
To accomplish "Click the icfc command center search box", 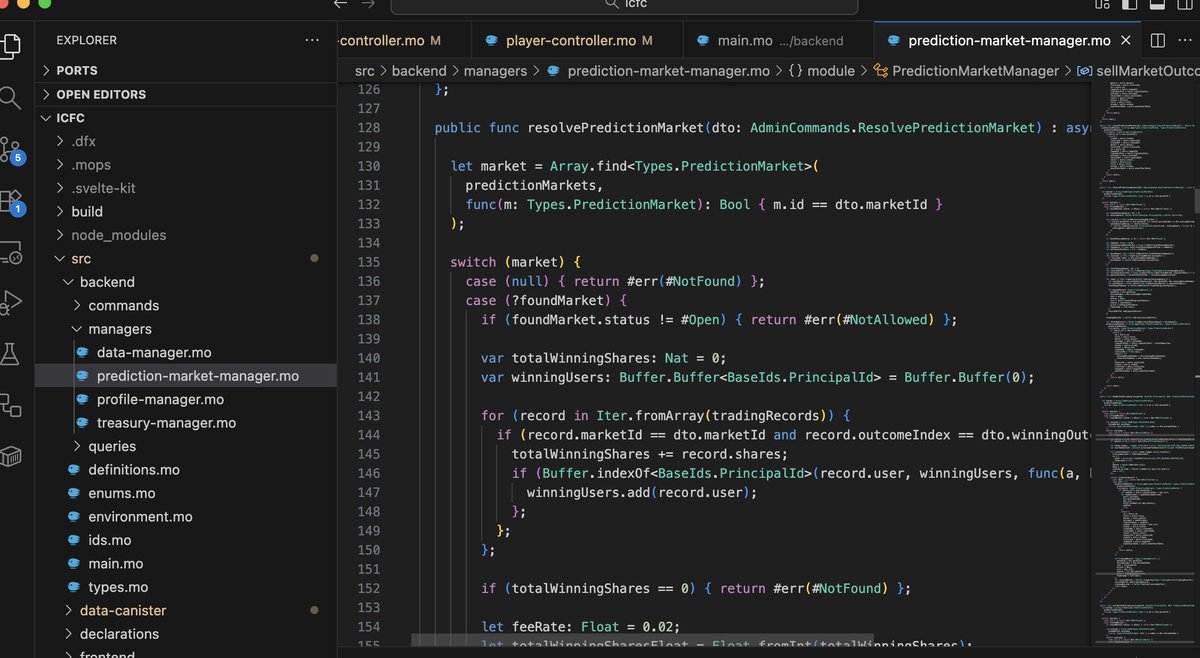I will click(624, 5).
